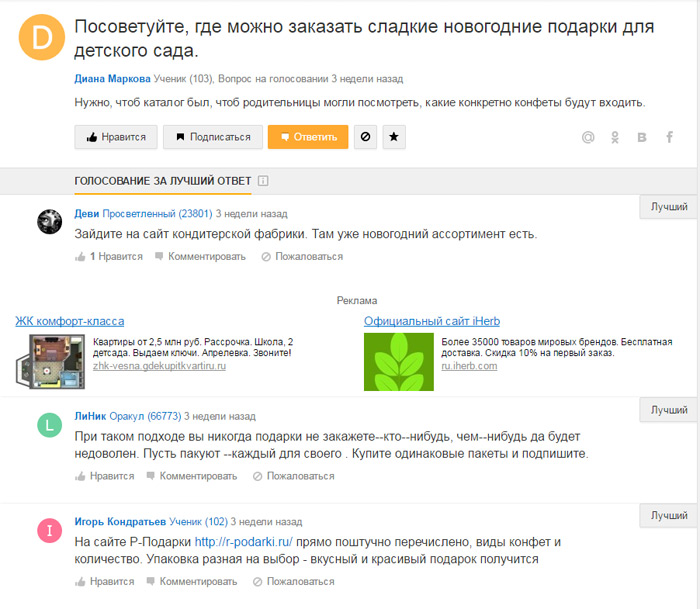Select the Голосование за лучший ответ tab

[162, 181]
